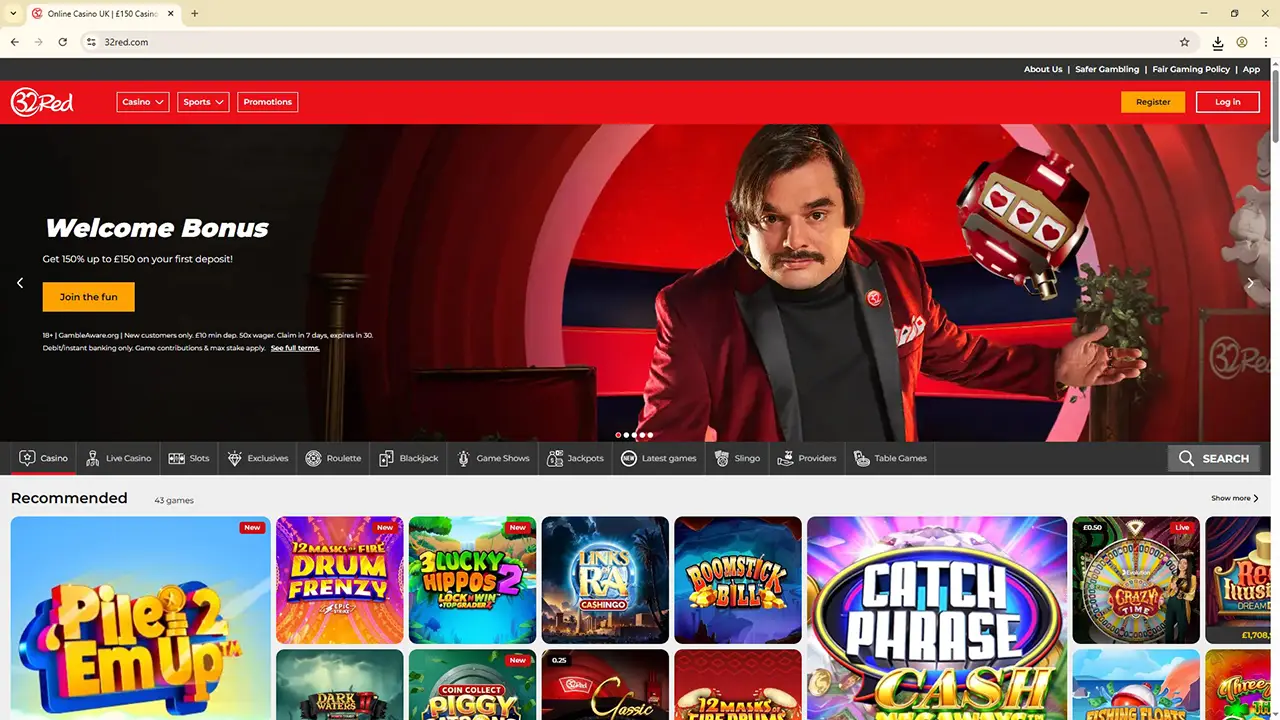The height and width of the screenshot is (720, 1280).
Task: Click the Join the fun button
Action: [x=88, y=296]
